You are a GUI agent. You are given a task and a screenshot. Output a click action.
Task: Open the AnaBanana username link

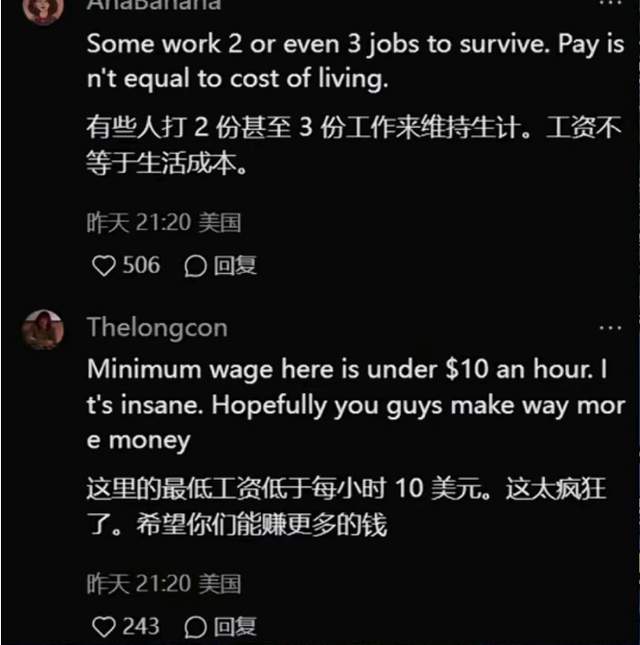[x=154, y=5]
